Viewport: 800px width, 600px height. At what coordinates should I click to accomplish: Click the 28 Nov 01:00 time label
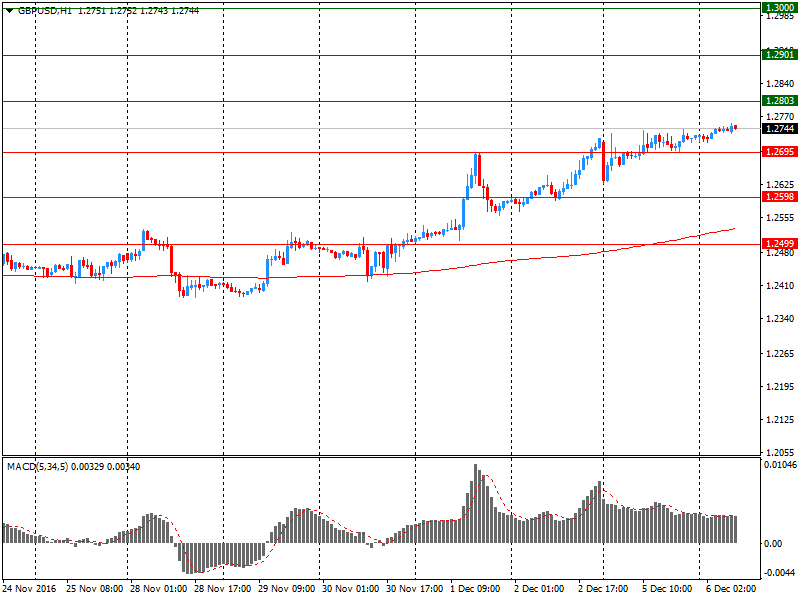159,589
